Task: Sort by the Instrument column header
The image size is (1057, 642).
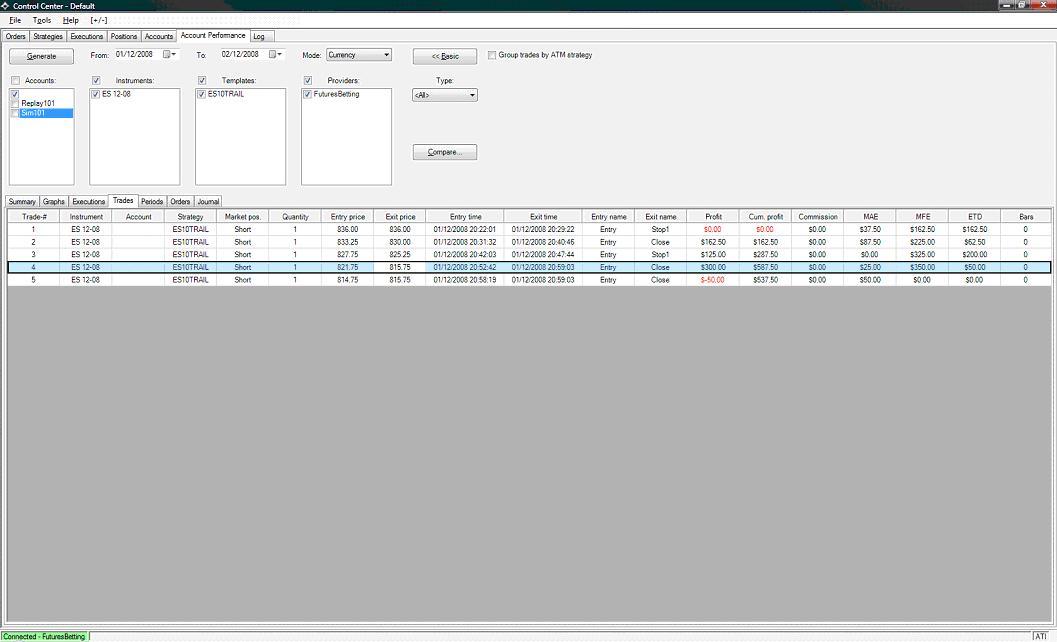Action: coord(86,217)
